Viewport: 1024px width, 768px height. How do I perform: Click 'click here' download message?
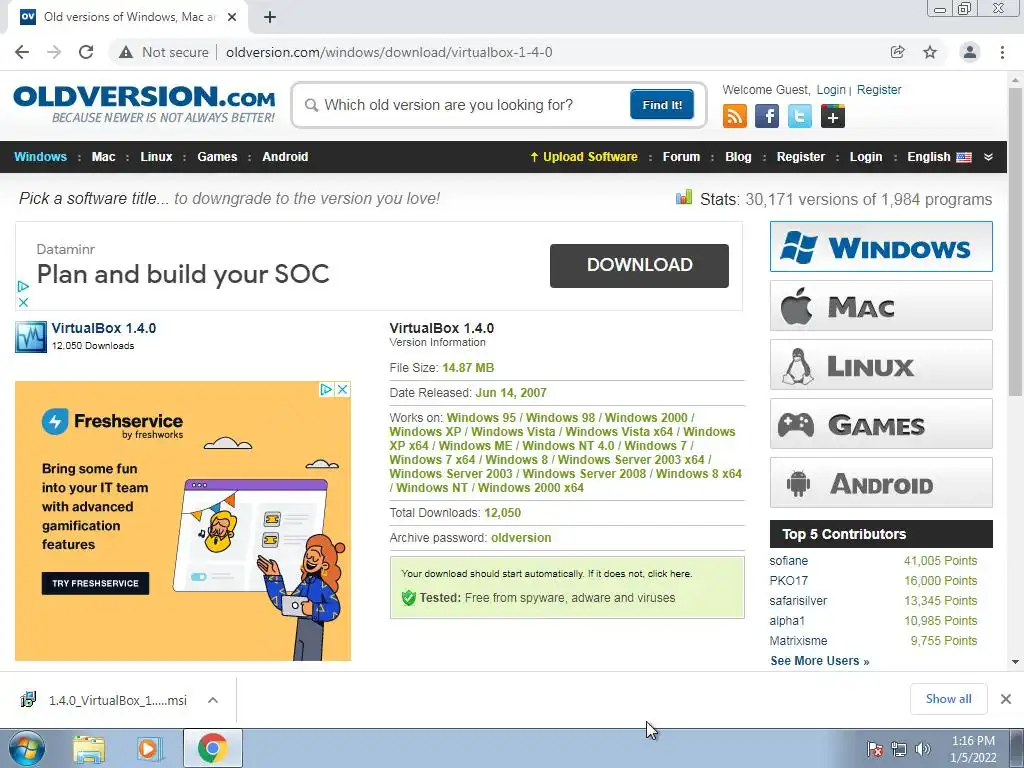(x=669, y=574)
